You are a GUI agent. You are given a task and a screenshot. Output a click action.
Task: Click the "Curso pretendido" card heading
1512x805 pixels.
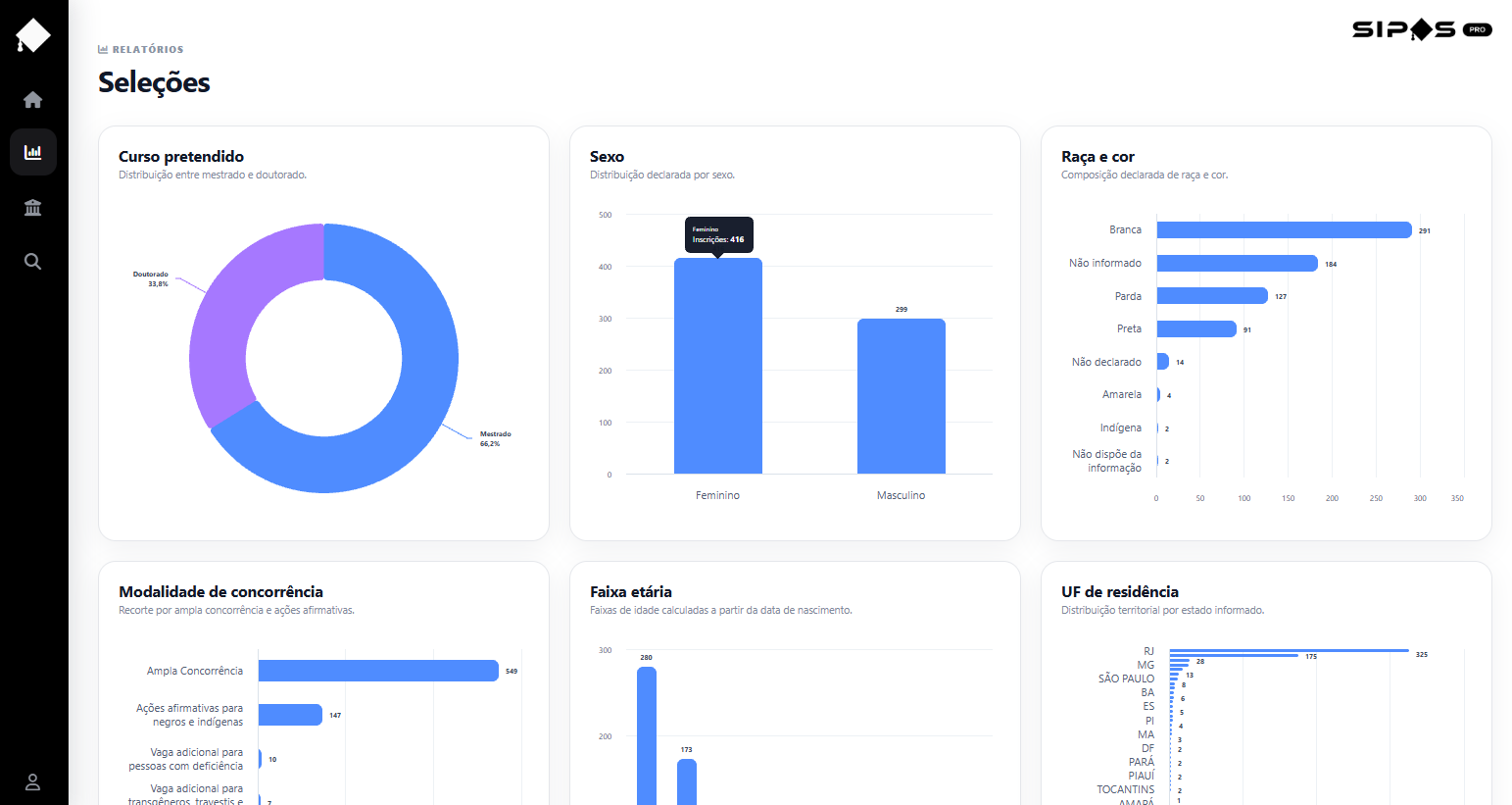point(181,157)
